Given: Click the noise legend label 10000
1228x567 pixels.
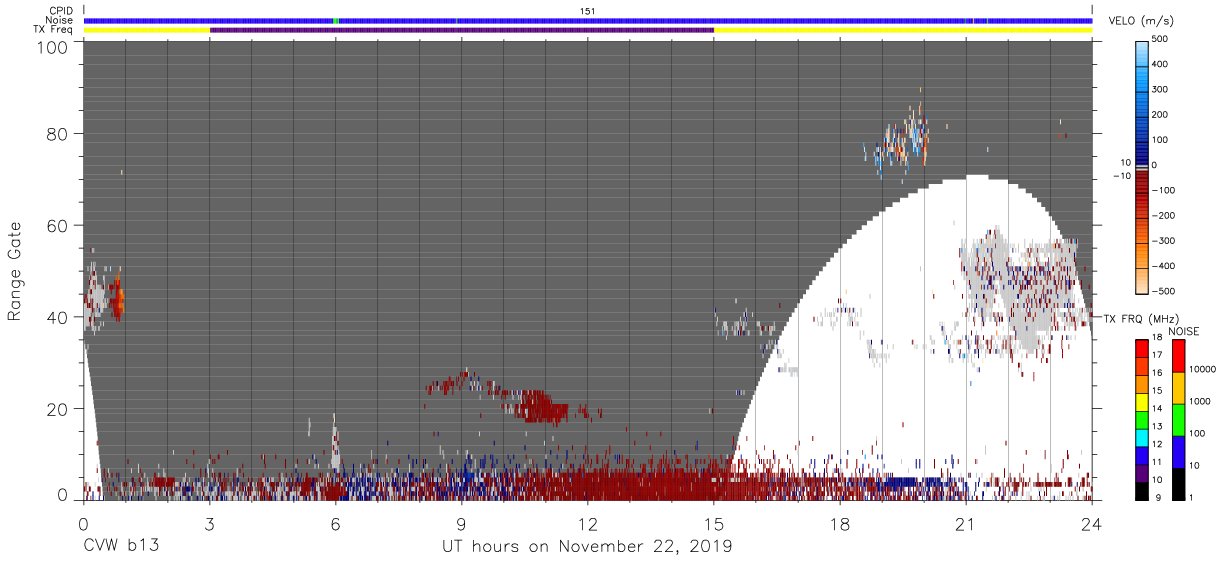Looking at the screenshot, I should click(x=1204, y=369).
